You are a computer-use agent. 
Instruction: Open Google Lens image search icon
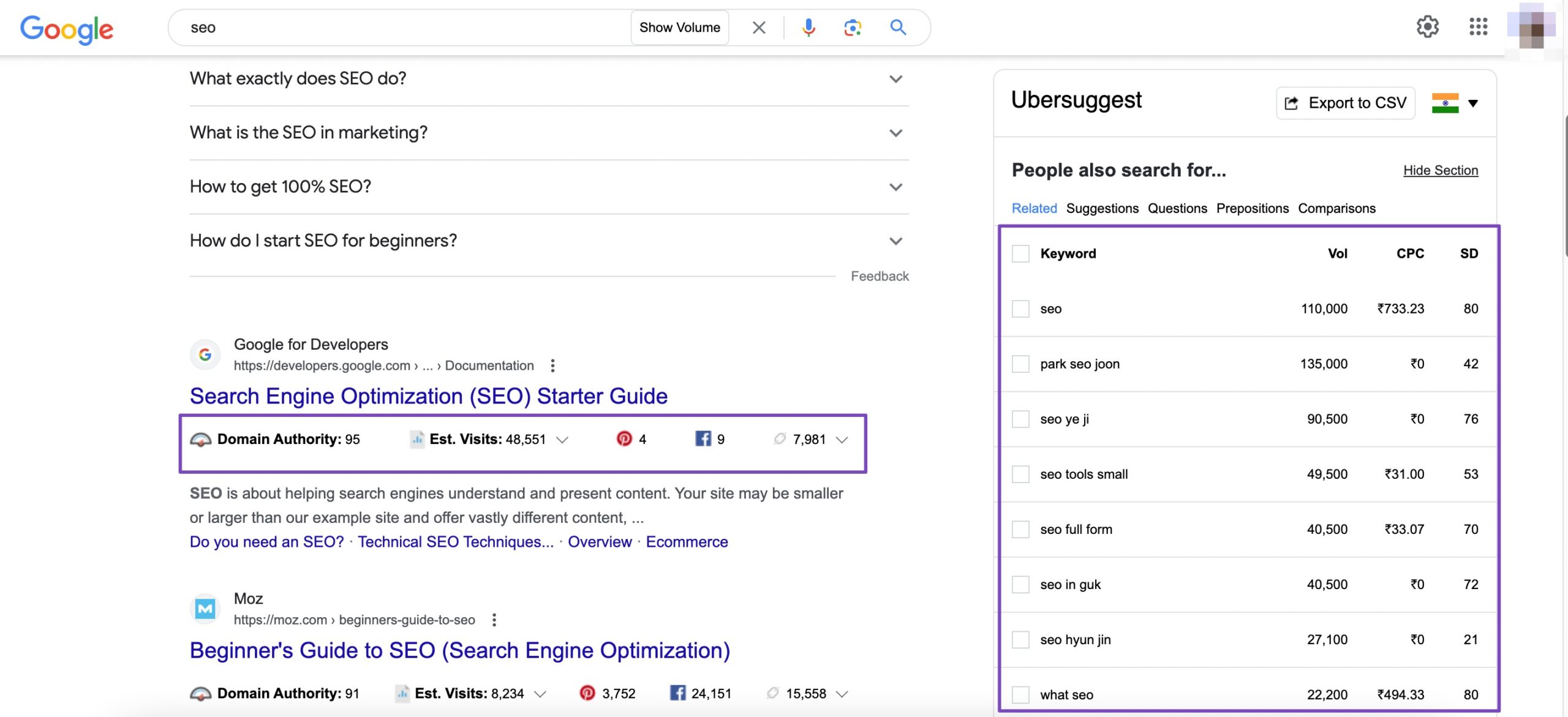pyautogui.click(x=853, y=28)
